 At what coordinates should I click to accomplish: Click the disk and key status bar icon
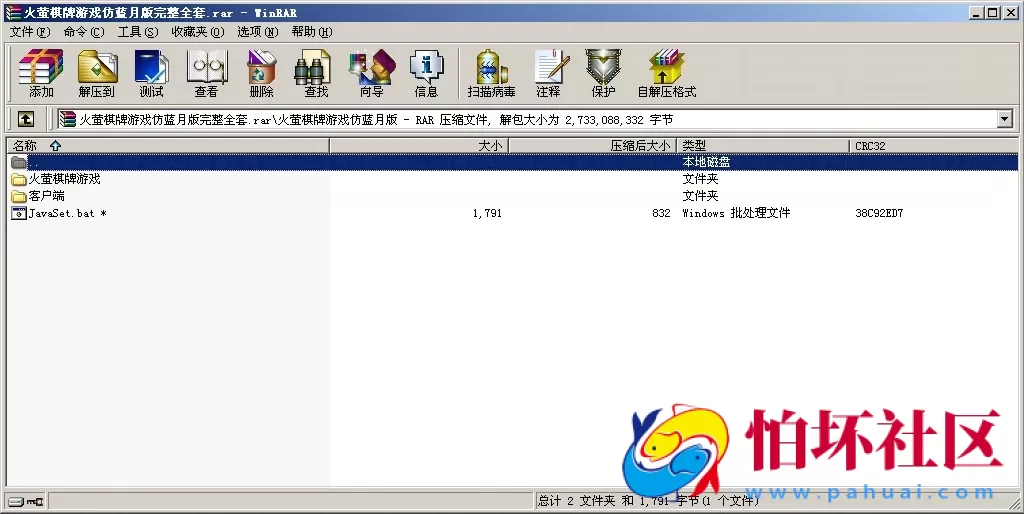tap(26, 502)
